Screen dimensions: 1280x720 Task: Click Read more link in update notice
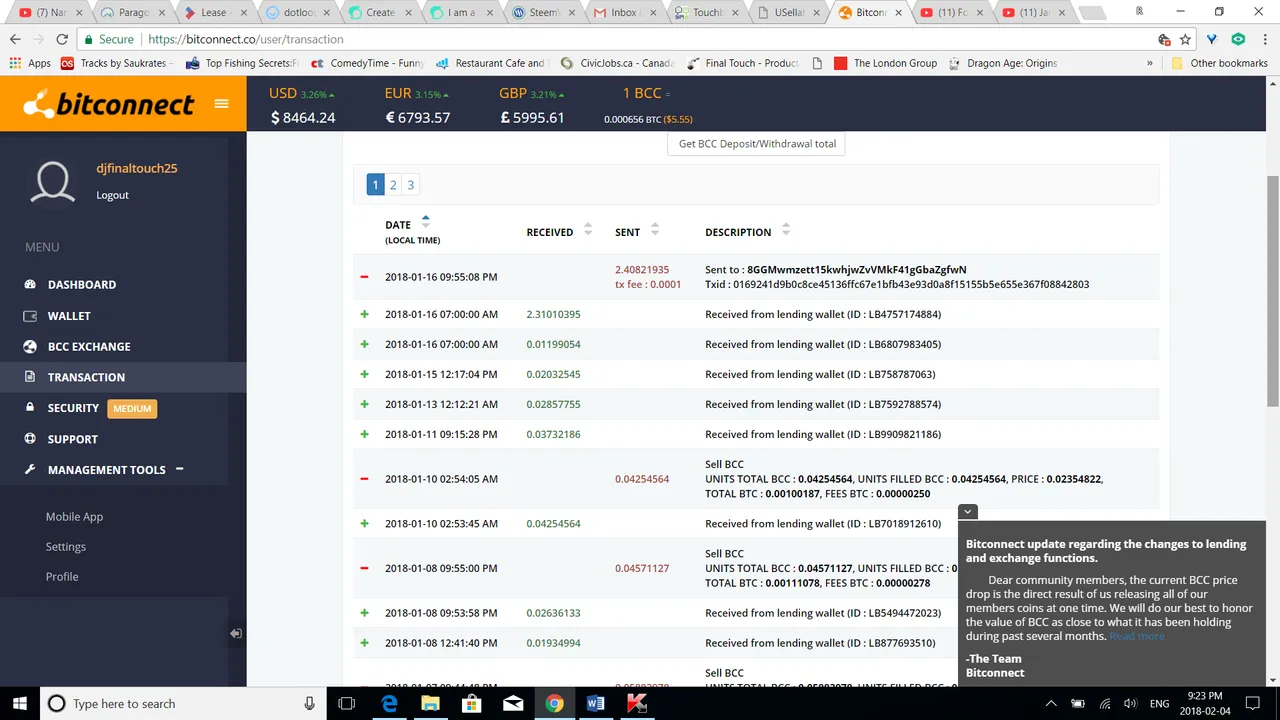coord(1136,636)
